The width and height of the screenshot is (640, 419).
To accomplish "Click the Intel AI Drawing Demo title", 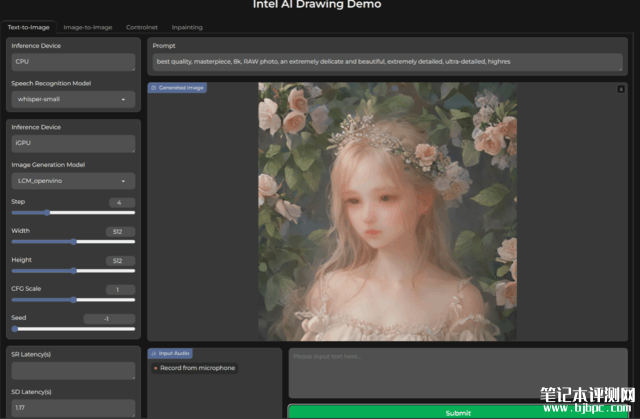I will (317, 4).
